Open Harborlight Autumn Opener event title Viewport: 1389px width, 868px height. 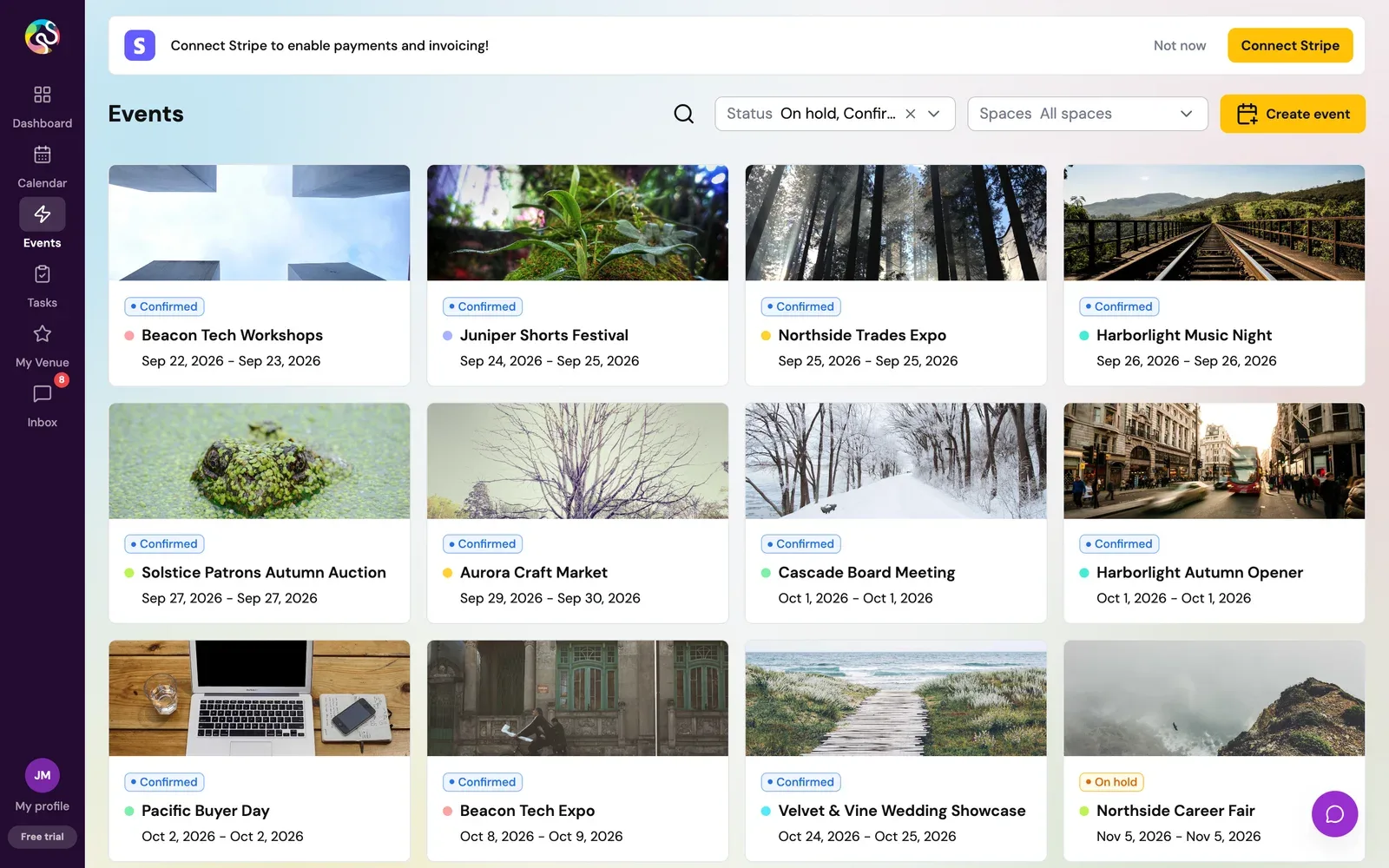1200,573
